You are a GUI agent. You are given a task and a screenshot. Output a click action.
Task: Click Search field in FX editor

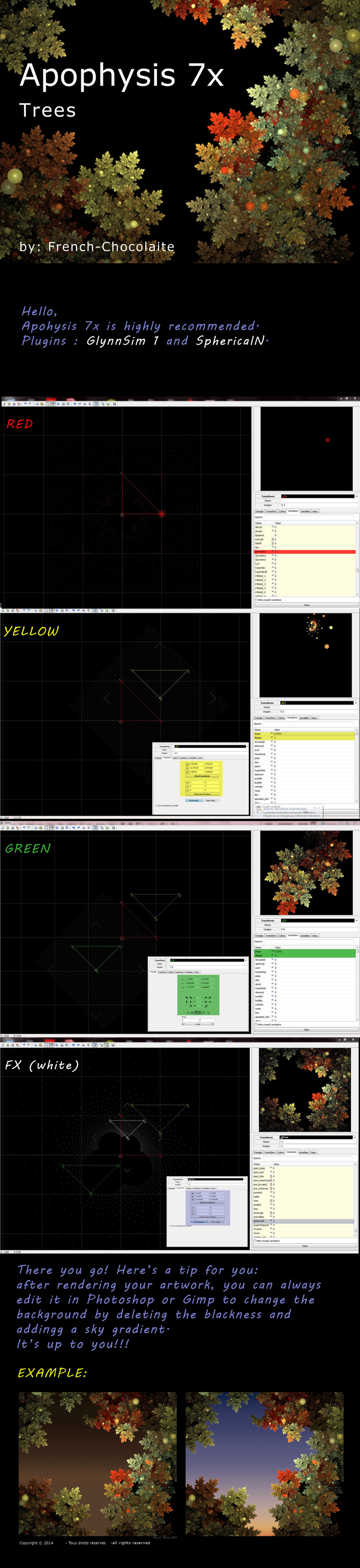click(308, 1159)
